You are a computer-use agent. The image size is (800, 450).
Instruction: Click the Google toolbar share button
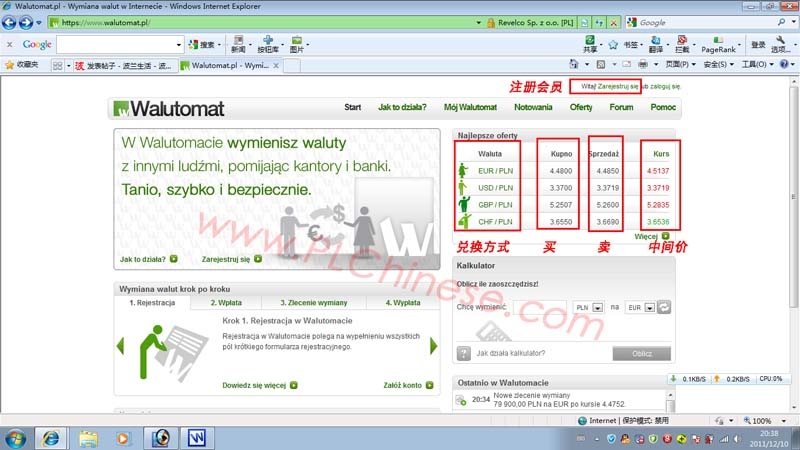[590, 44]
